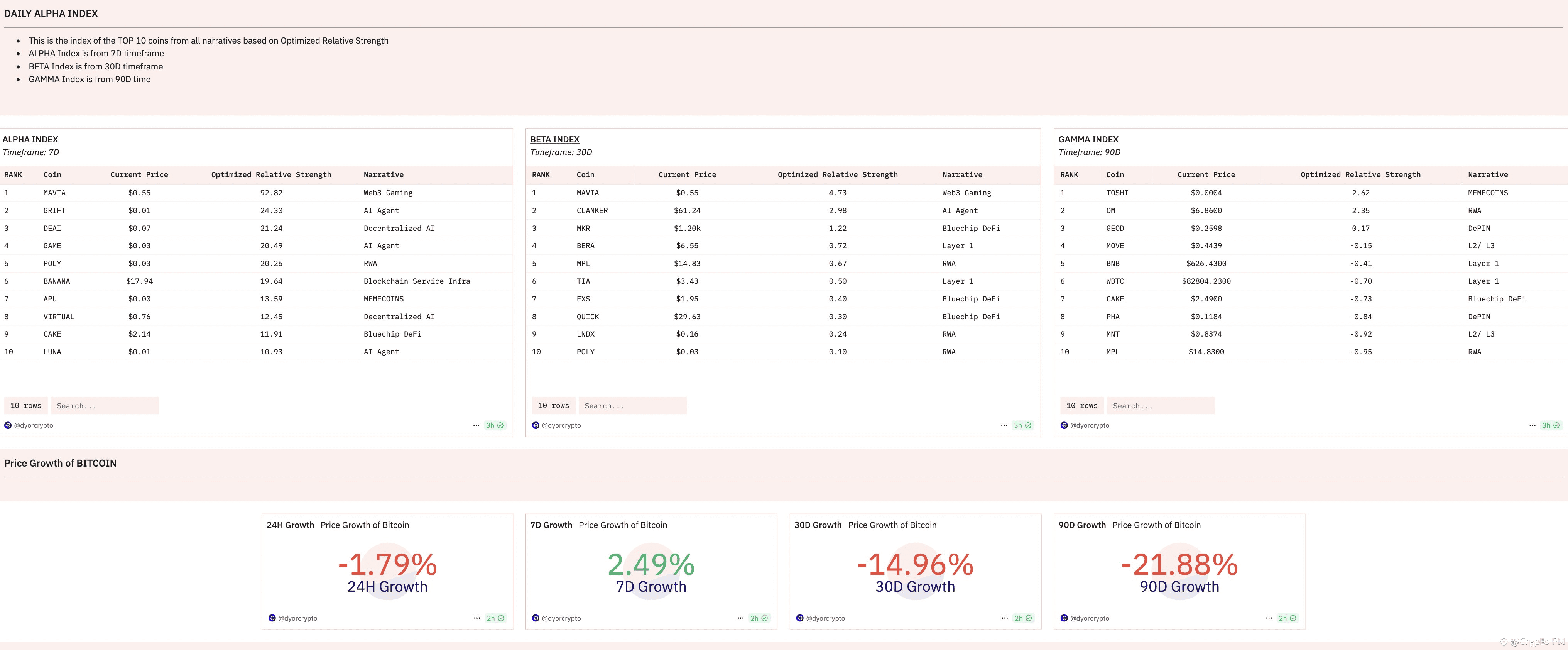This screenshot has width=1568, height=650.
Task: Click the 2.49% 7D Growth value
Action: click(x=651, y=564)
